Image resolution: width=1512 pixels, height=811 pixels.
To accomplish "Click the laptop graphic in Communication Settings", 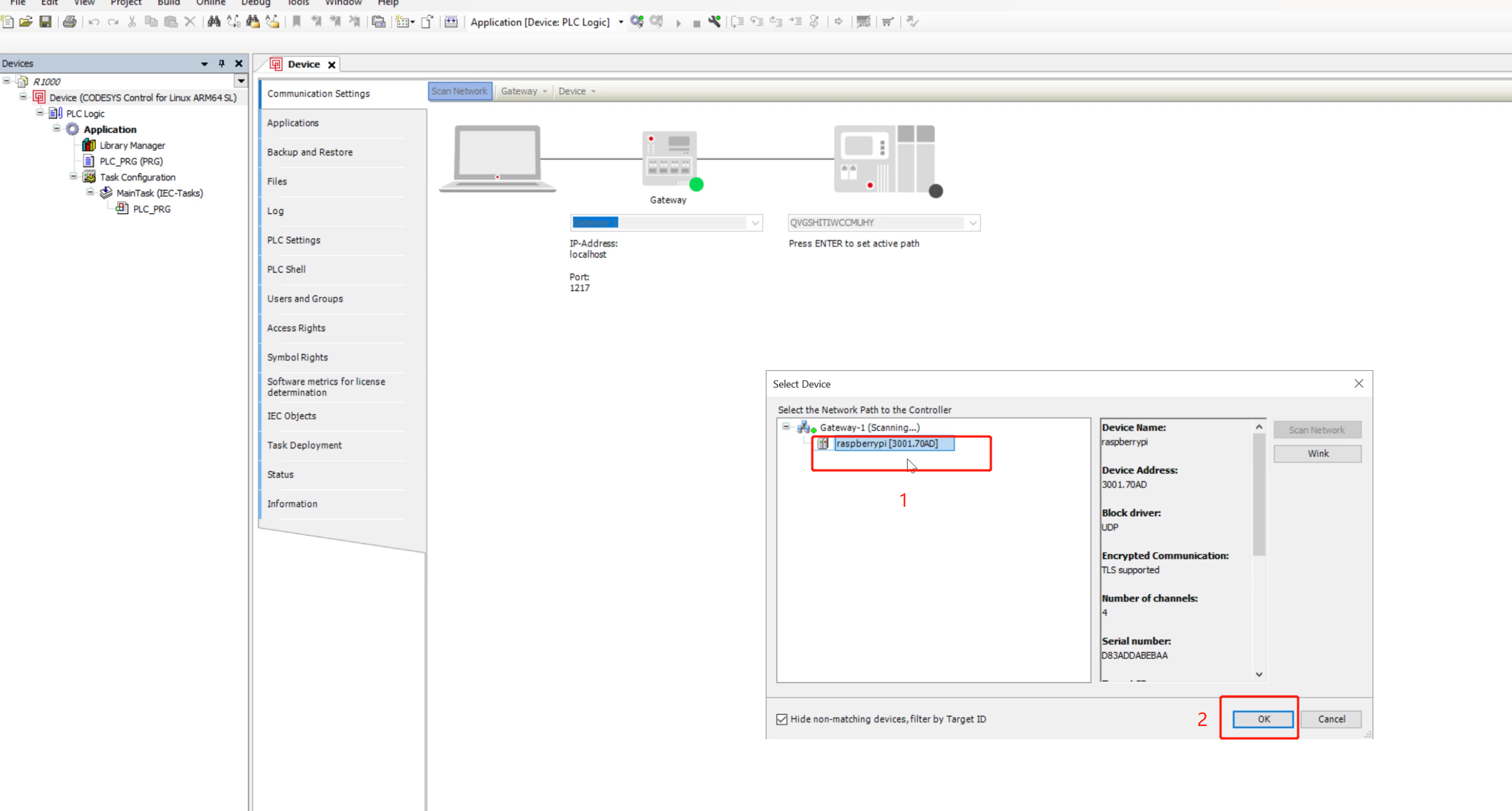I will pos(498,158).
